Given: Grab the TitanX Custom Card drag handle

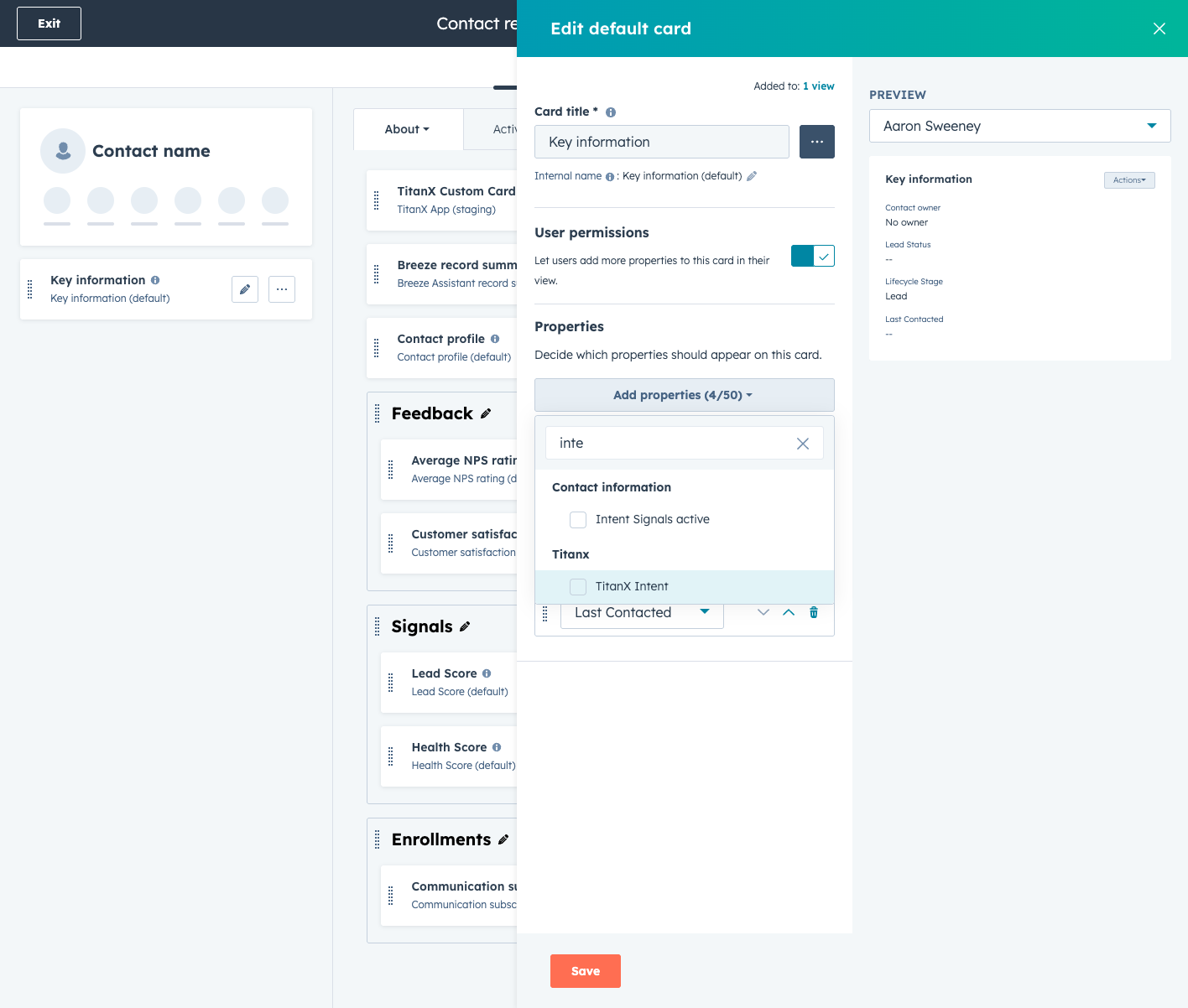Looking at the screenshot, I should (376, 200).
